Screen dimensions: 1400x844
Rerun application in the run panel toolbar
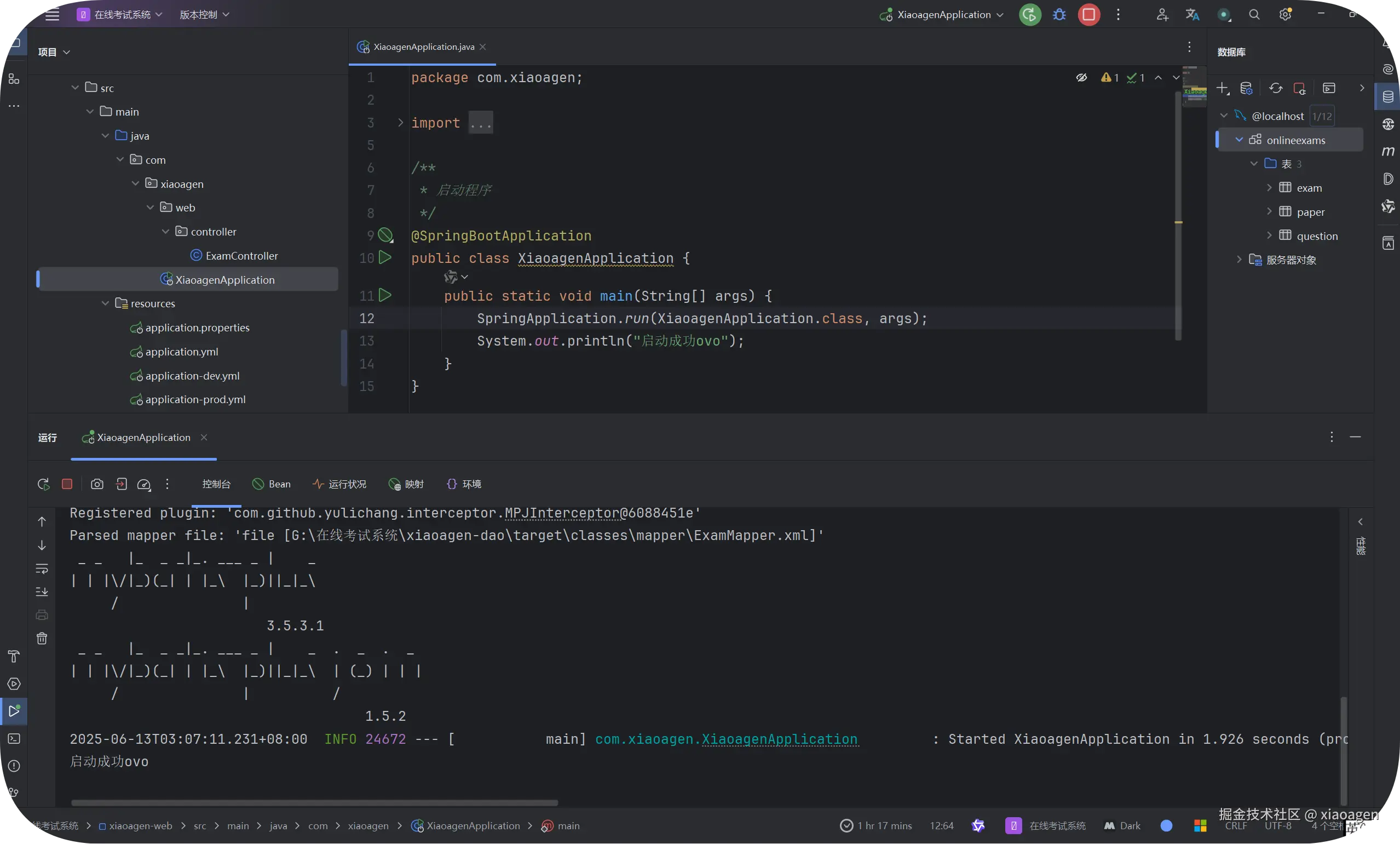pyautogui.click(x=43, y=484)
